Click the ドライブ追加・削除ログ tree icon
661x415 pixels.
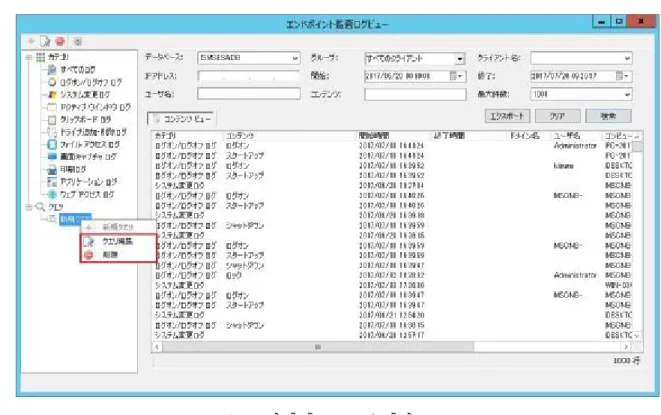[52, 132]
